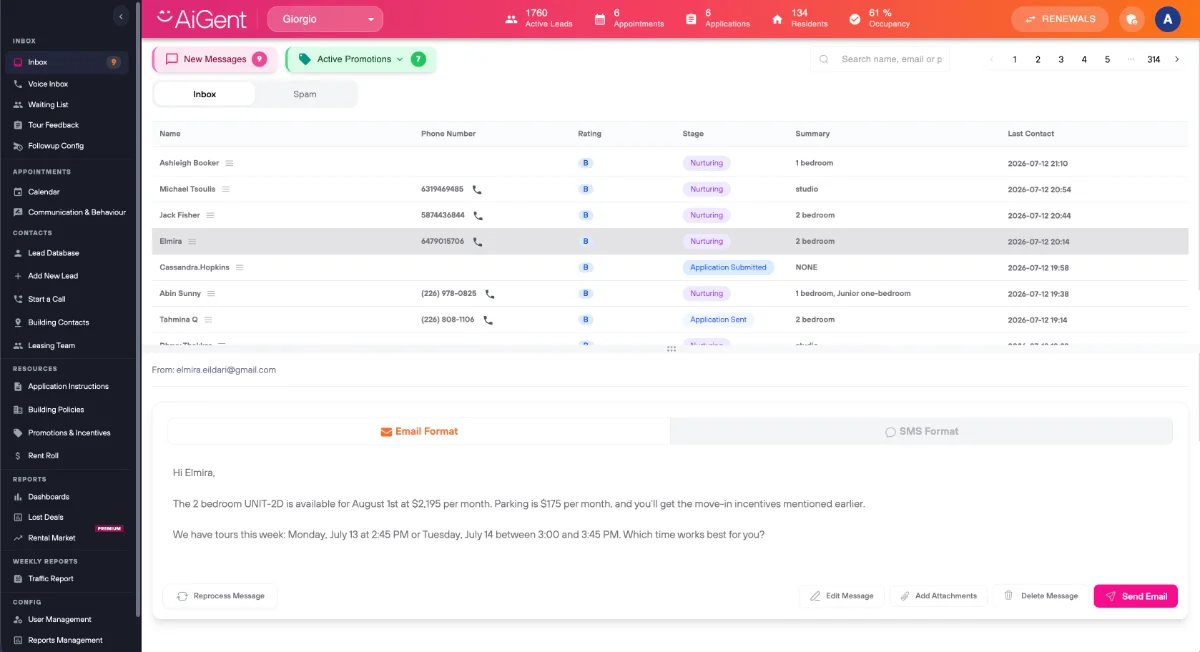This screenshot has width=1200, height=652.
Task: Open Leasing Team page
Action: [x=51, y=345]
